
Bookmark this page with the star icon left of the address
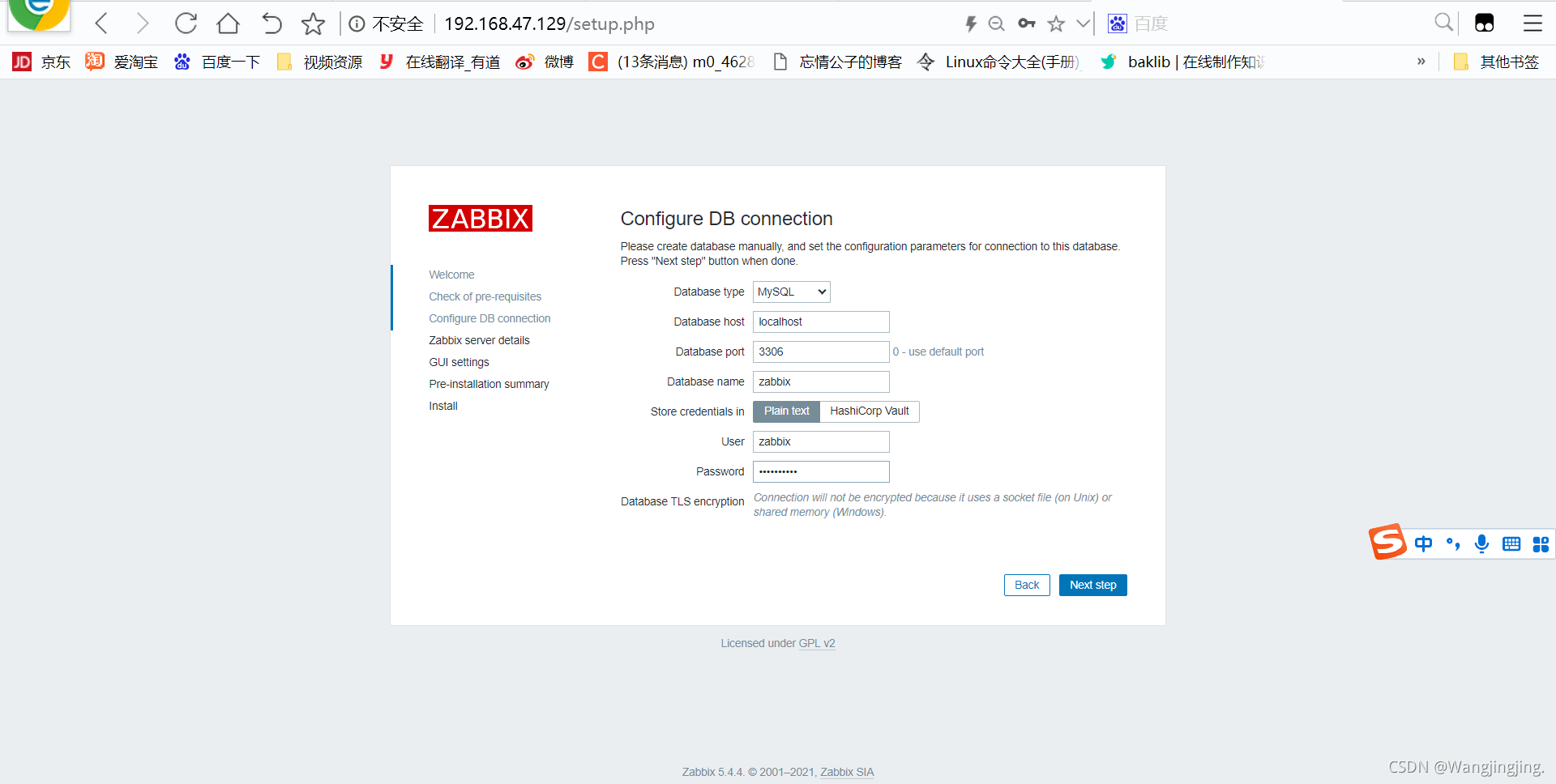pos(313,23)
